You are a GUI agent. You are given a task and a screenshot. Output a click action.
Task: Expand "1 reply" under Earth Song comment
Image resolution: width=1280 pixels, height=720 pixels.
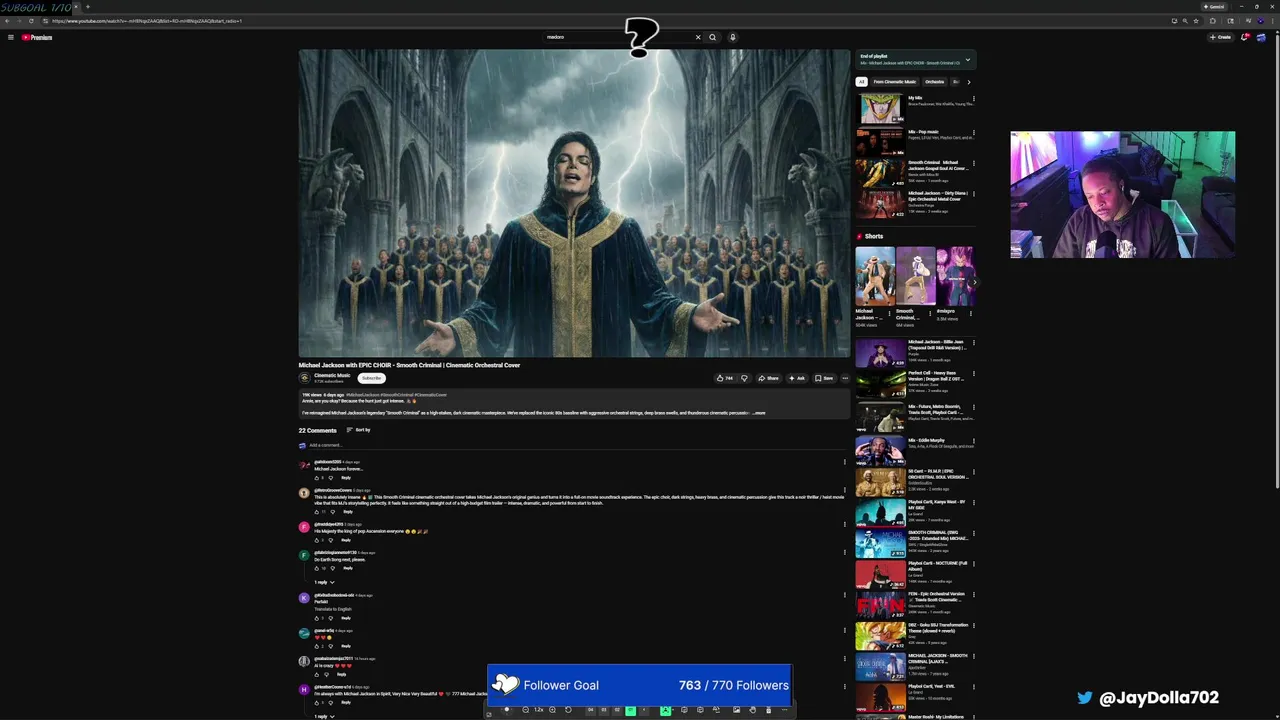point(324,582)
